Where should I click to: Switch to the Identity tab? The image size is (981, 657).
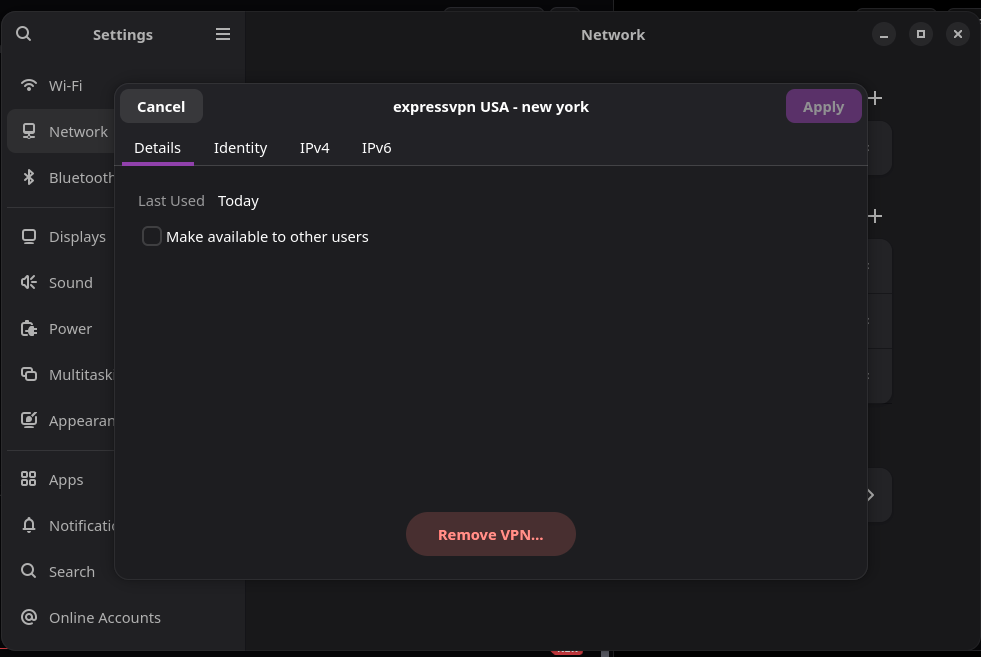click(x=240, y=148)
